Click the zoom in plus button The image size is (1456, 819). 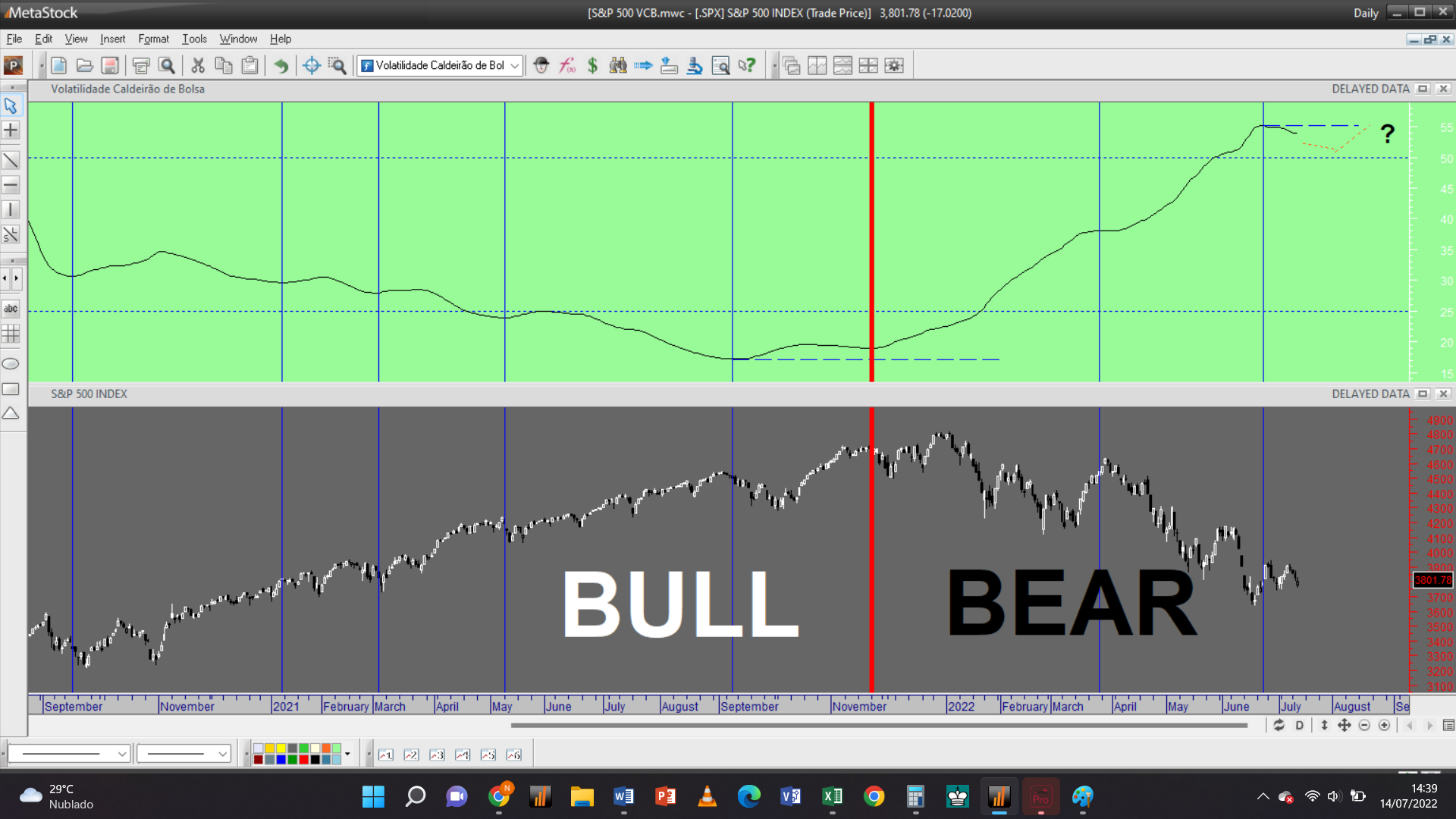[x=1384, y=726]
